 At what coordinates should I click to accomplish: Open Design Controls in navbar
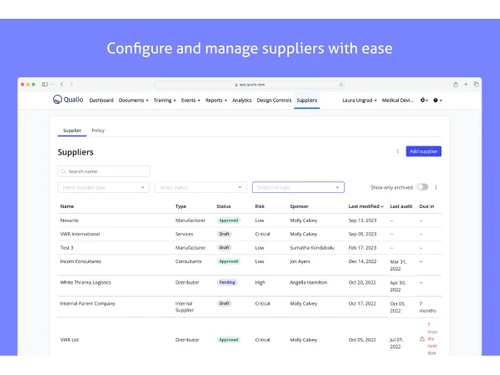click(274, 100)
